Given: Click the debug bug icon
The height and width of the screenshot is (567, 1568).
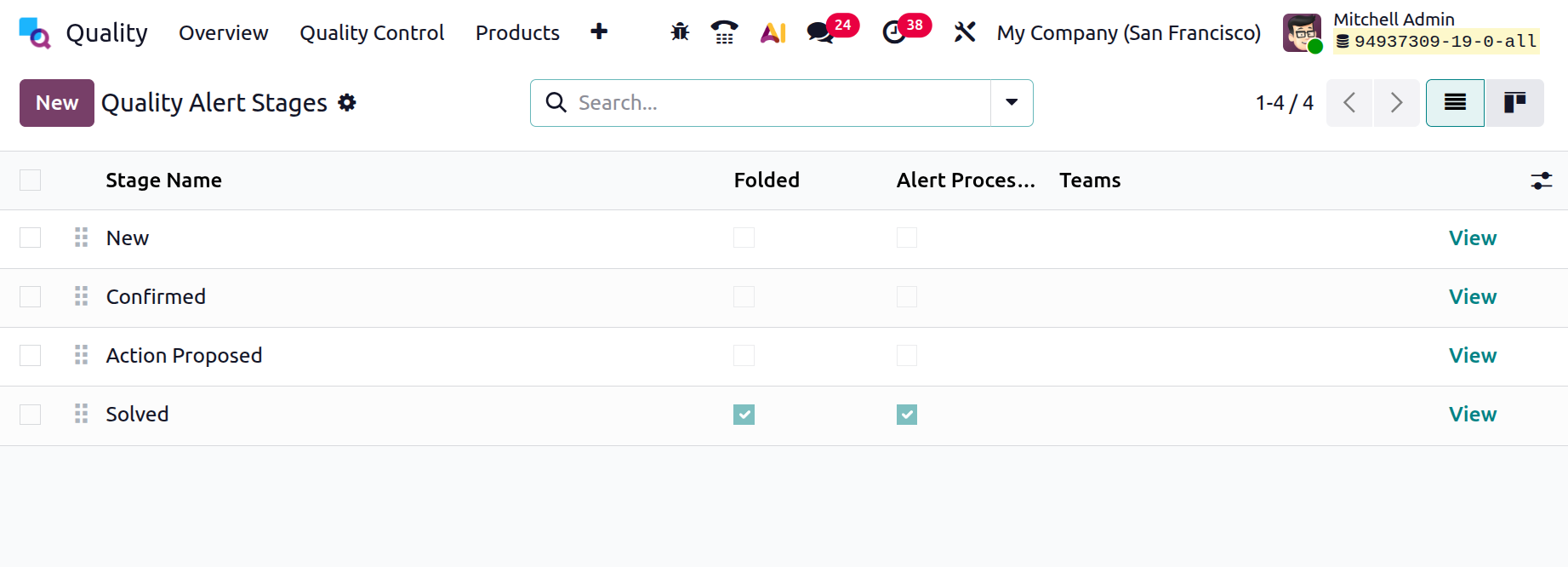Looking at the screenshot, I should [x=680, y=32].
